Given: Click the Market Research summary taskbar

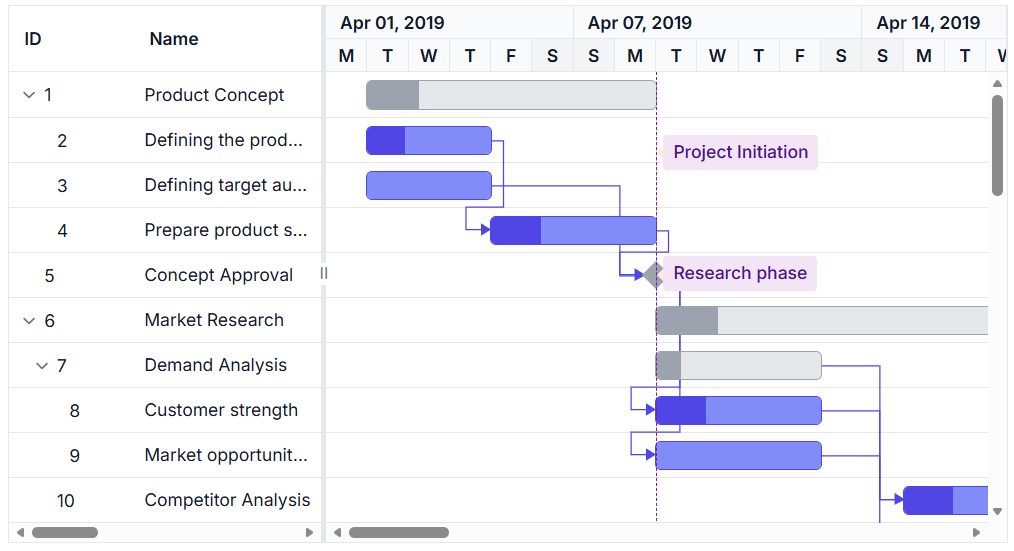Looking at the screenshot, I should point(822,321).
